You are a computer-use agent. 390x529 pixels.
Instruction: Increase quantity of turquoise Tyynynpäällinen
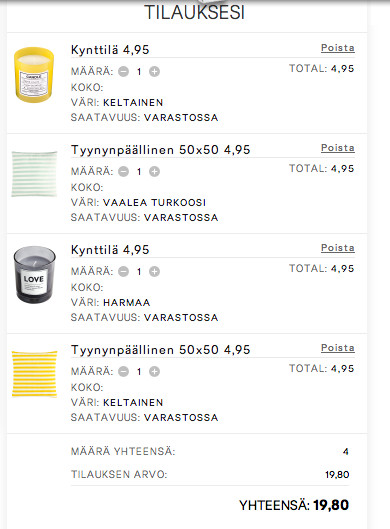pos(155,172)
